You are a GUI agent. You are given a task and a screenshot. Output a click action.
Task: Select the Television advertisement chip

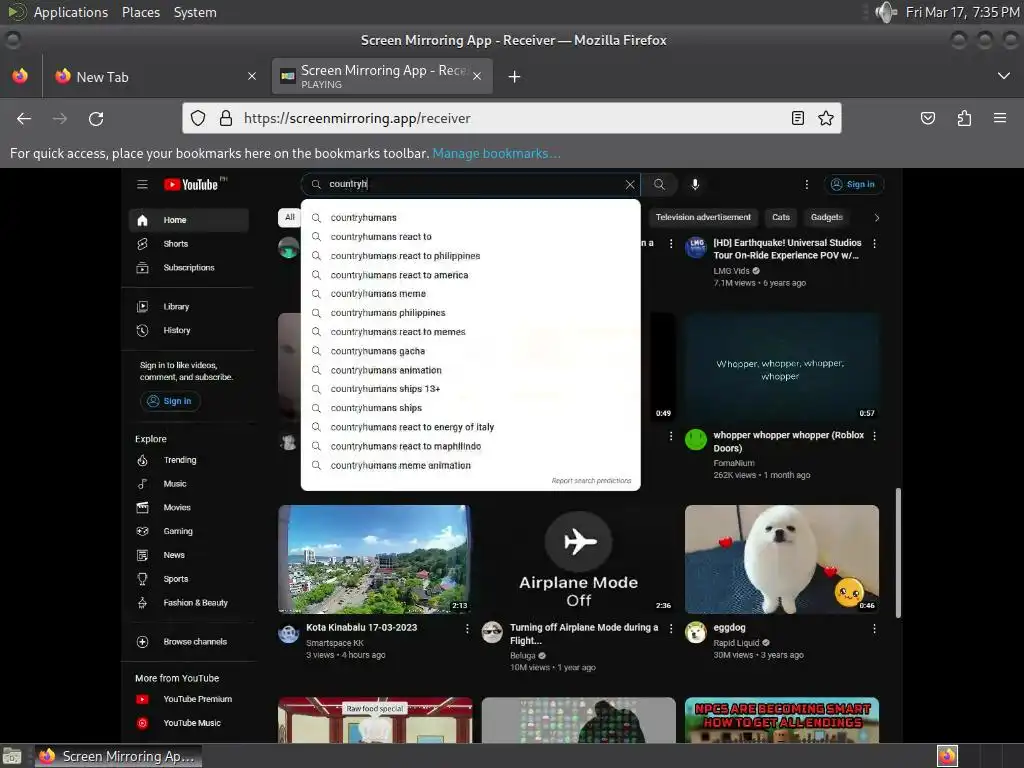[703, 217]
